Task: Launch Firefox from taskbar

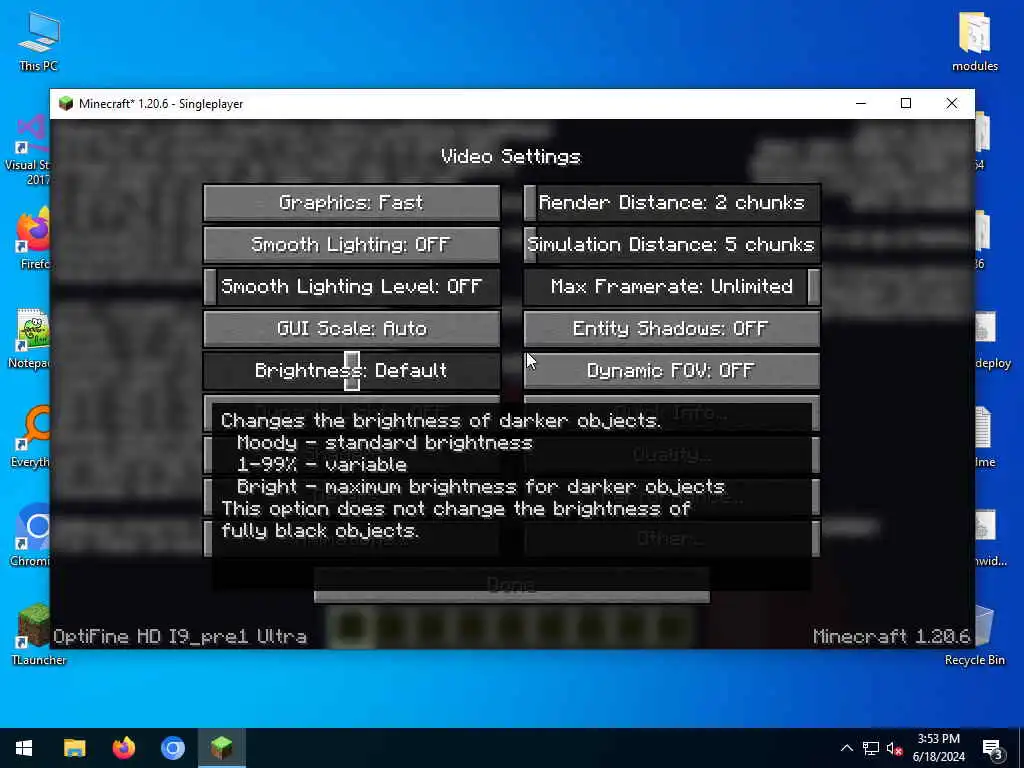Action: (x=123, y=748)
